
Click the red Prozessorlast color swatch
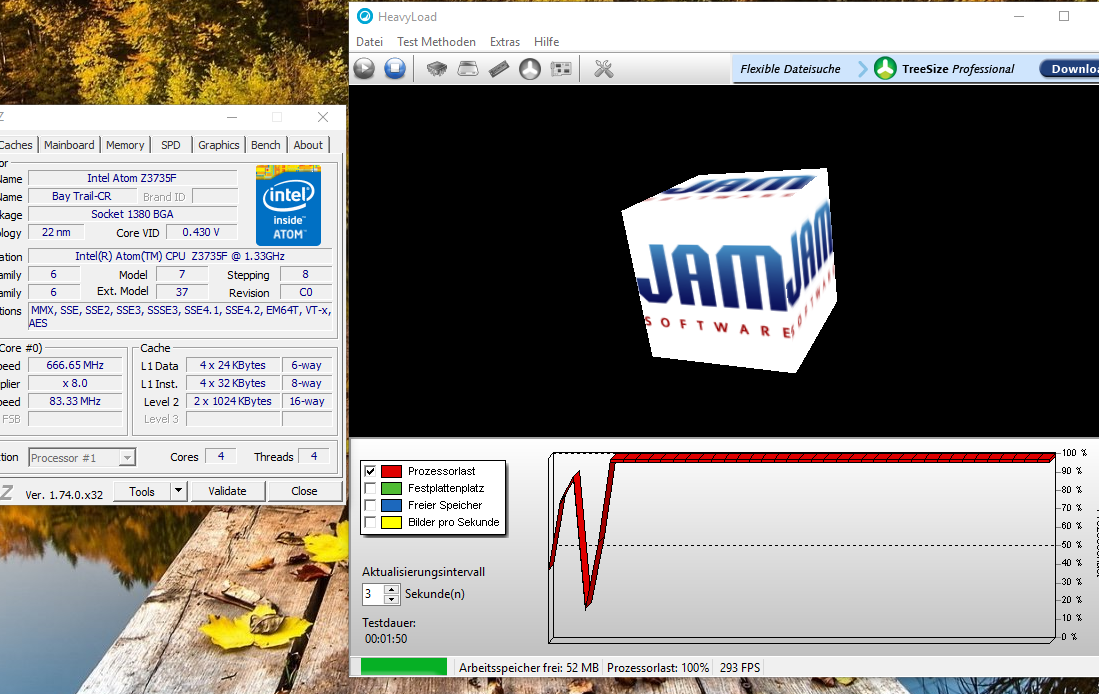click(391, 471)
